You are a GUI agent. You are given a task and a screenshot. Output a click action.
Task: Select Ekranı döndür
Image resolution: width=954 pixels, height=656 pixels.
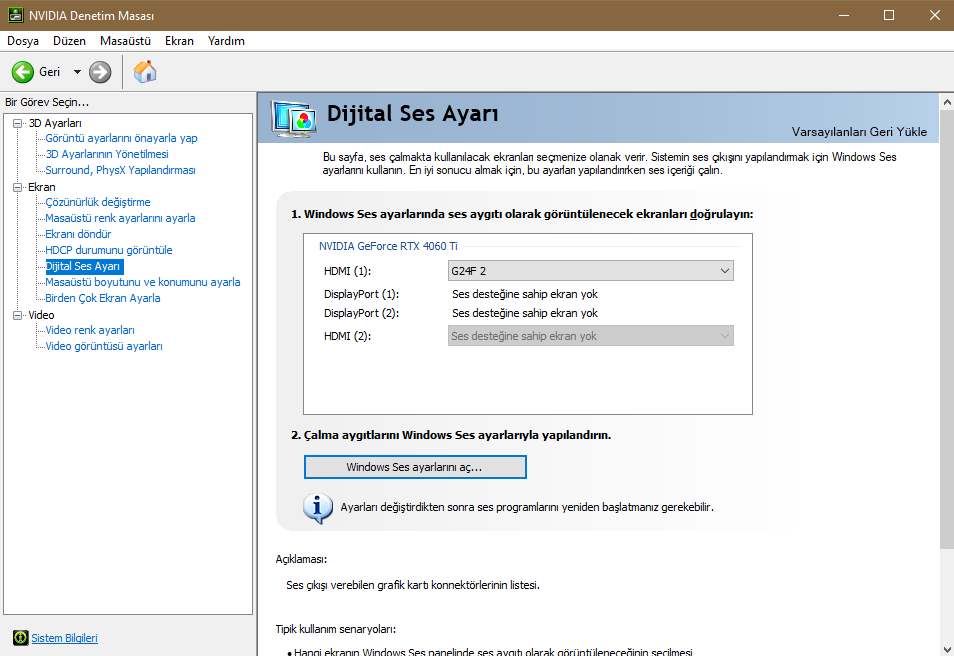coord(78,234)
